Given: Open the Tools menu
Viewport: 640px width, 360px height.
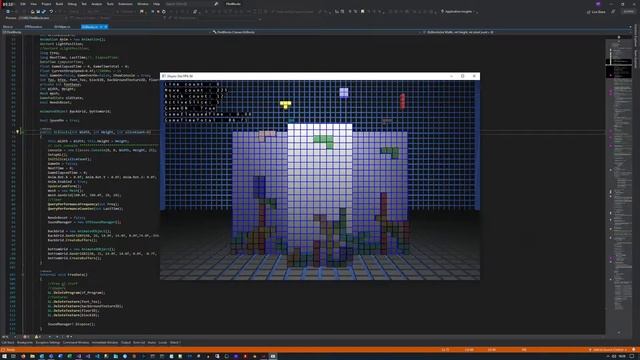Looking at the screenshot, I should 110,4.
